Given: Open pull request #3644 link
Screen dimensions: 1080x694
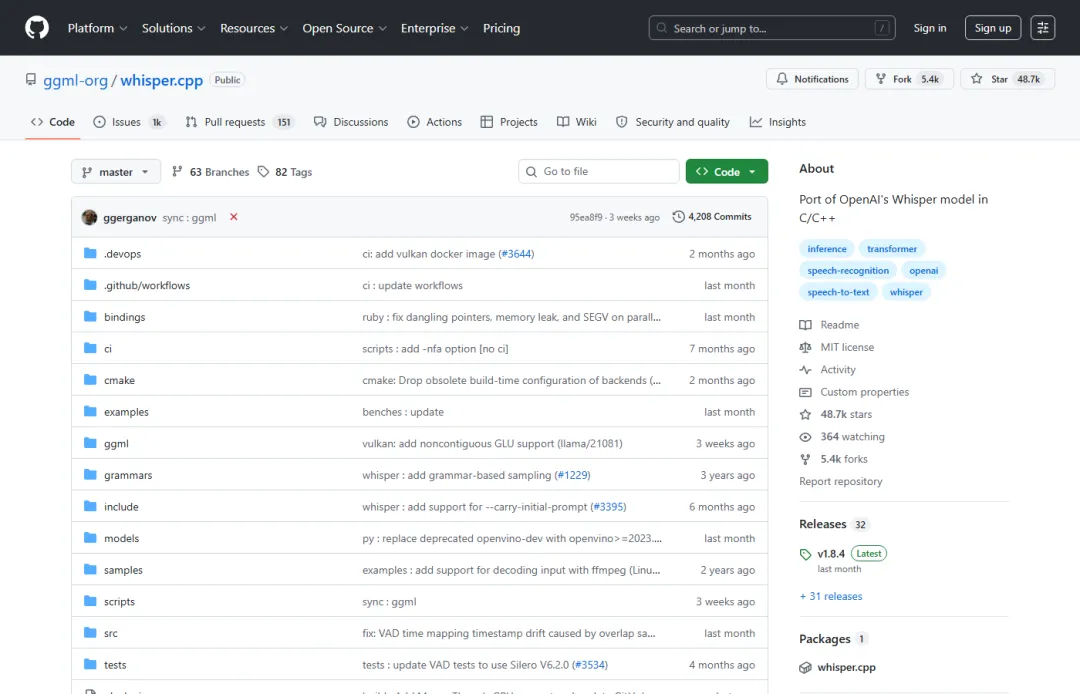Looking at the screenshot, I should coord(517,253).
